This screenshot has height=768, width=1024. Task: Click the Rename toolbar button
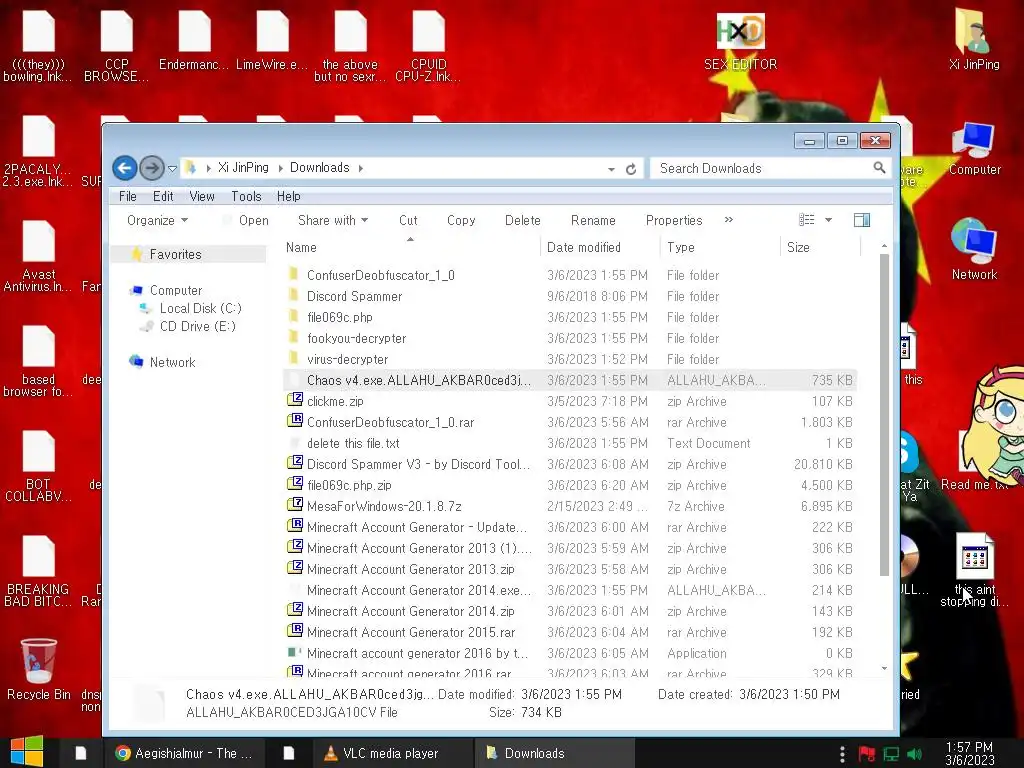593,221
